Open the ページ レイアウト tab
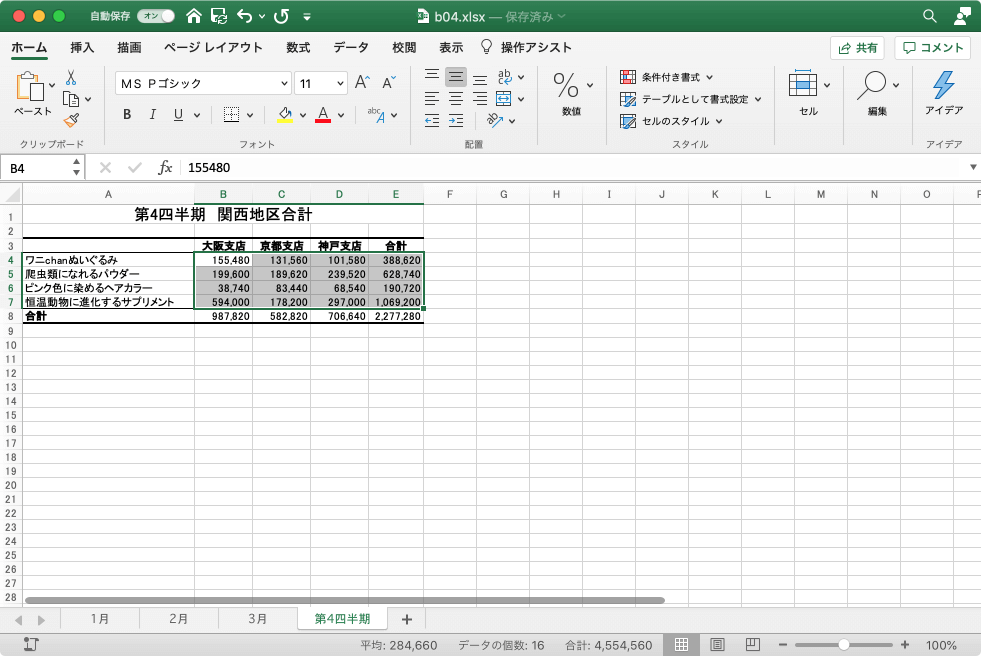 click(x=213, y=48)
